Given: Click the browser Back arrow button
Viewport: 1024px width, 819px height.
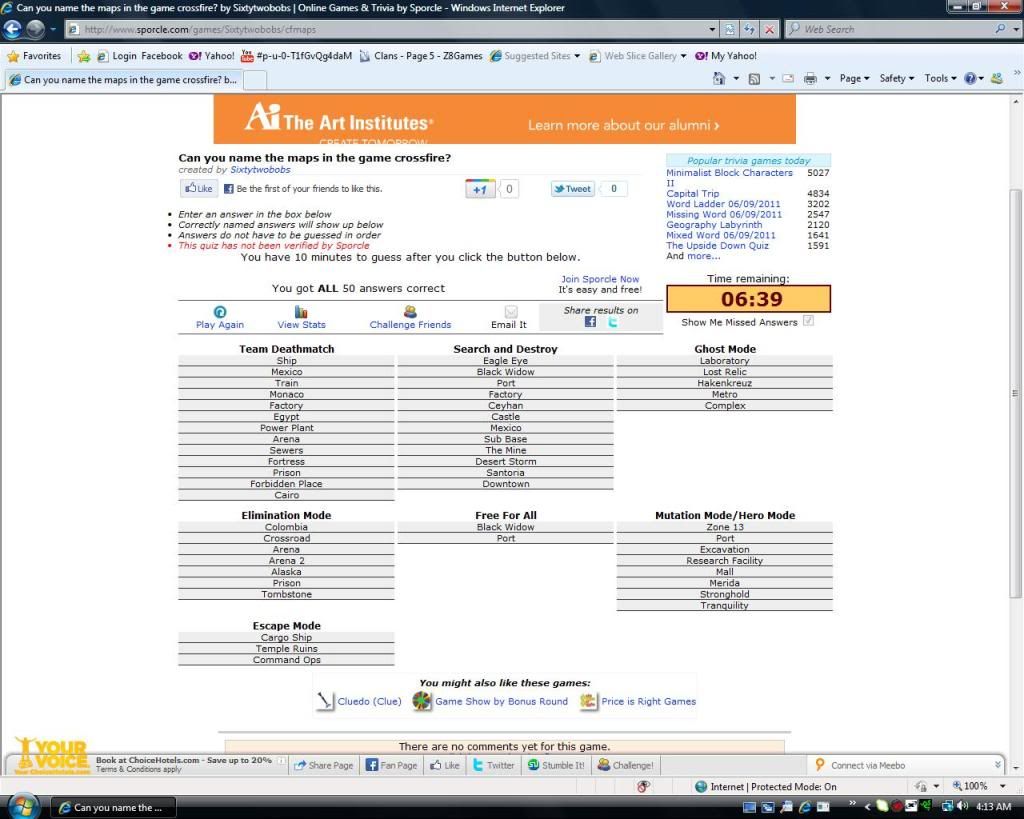Looking at the screenshot, I should [13, 29].
